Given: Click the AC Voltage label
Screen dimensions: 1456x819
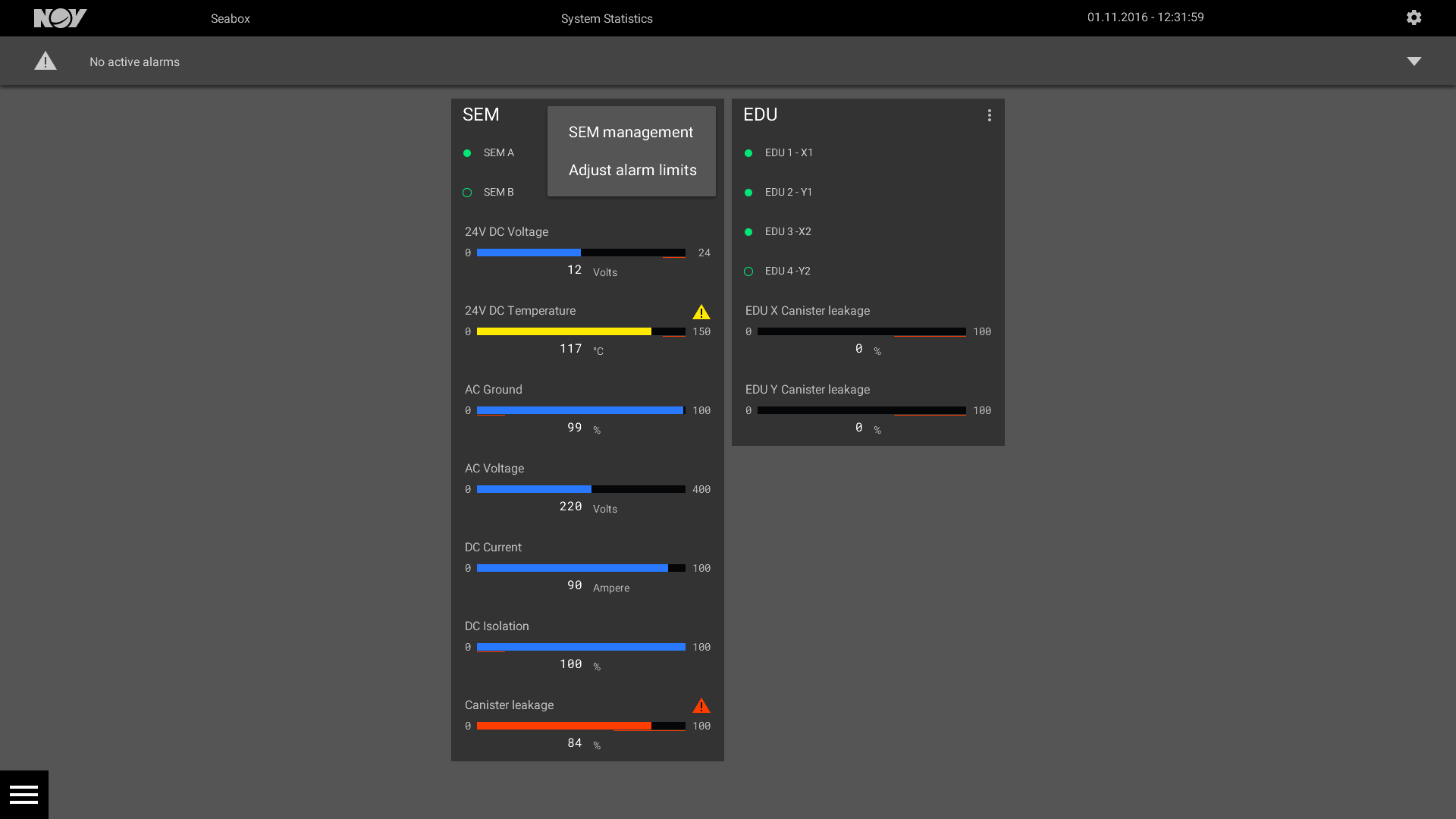Looking at the screenshot, I should click(494, 469).
